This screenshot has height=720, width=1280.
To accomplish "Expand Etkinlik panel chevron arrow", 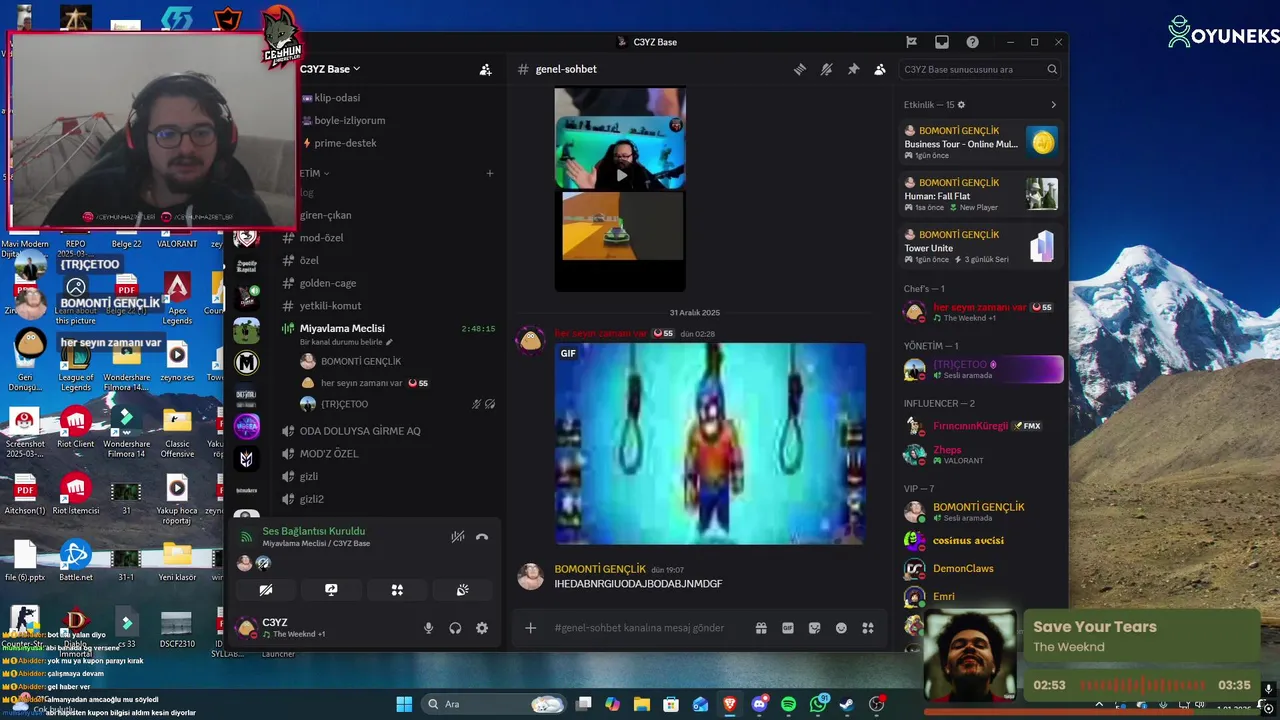I will coord(1053,105).
